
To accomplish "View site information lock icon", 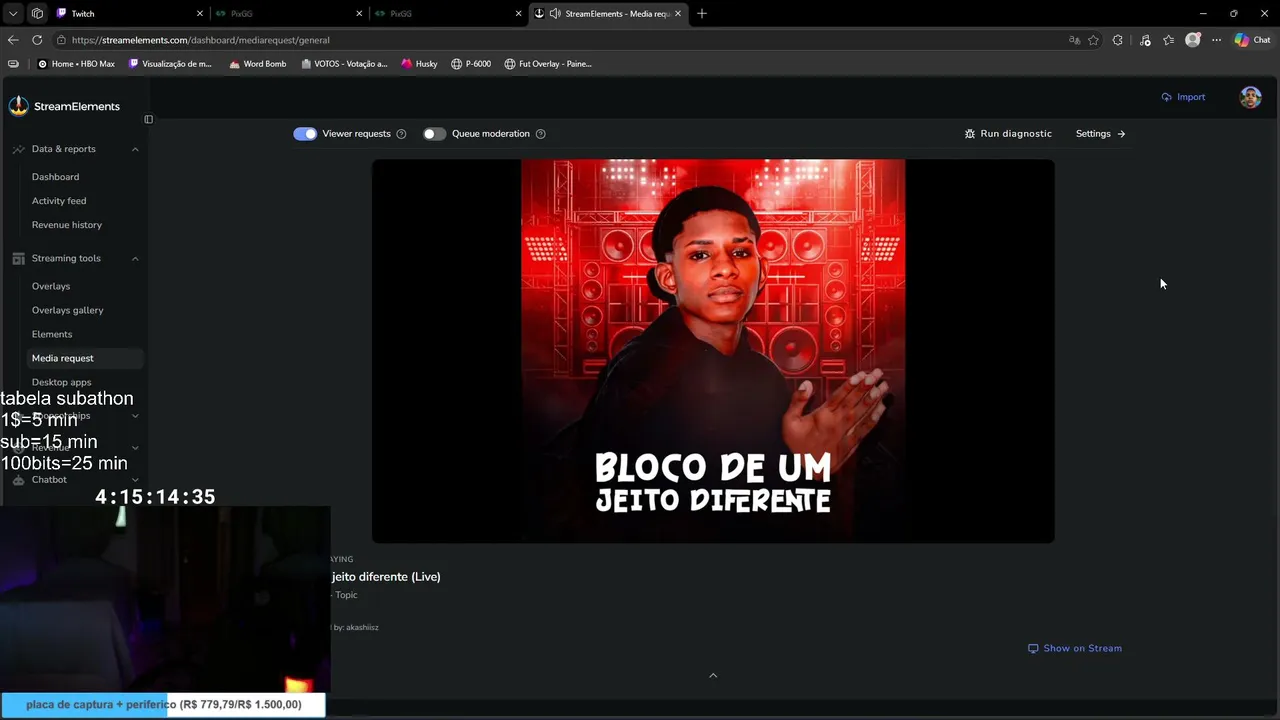I will click(x=61, y=40).
